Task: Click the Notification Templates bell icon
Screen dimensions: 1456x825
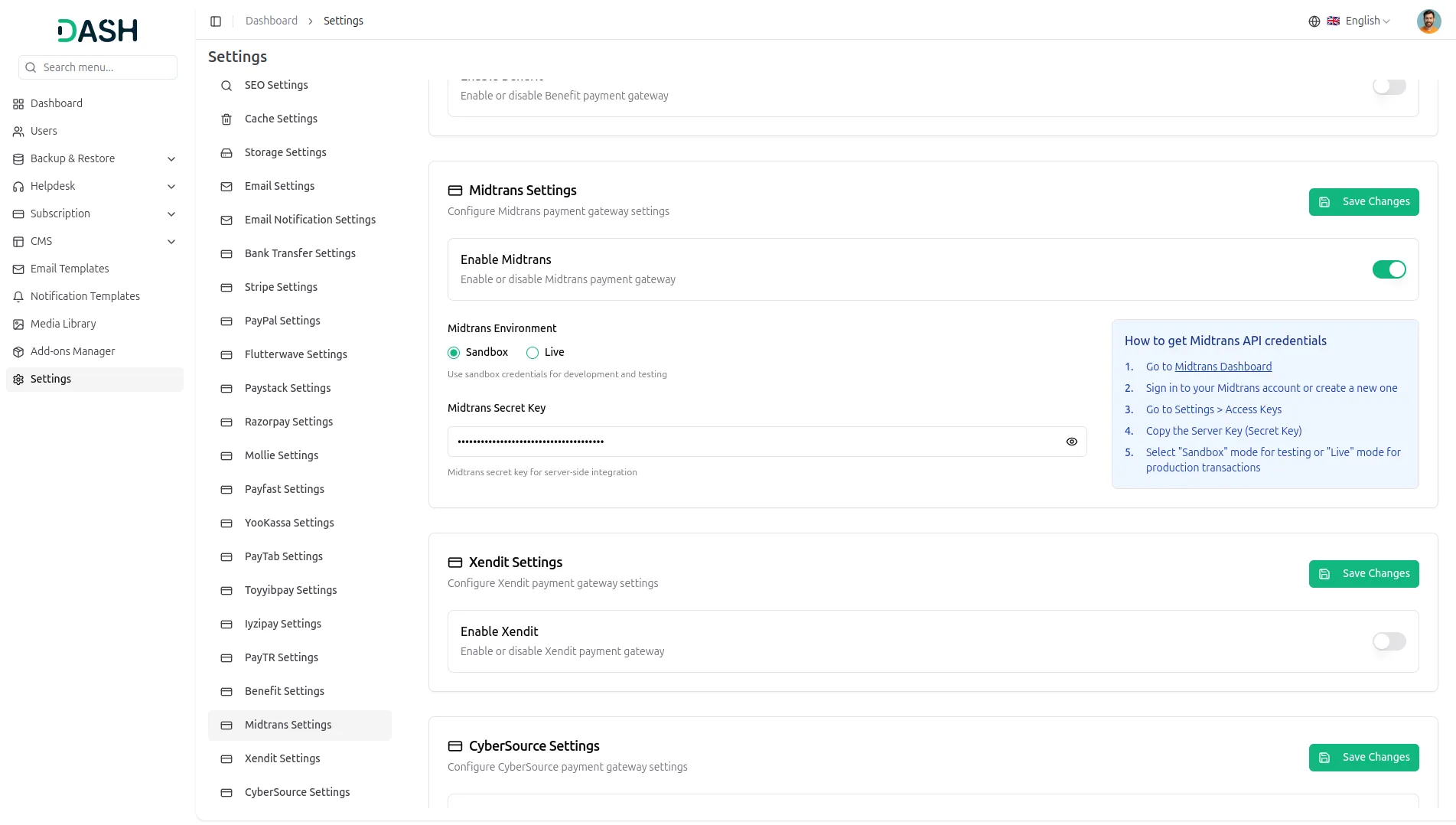Action: 18,297
